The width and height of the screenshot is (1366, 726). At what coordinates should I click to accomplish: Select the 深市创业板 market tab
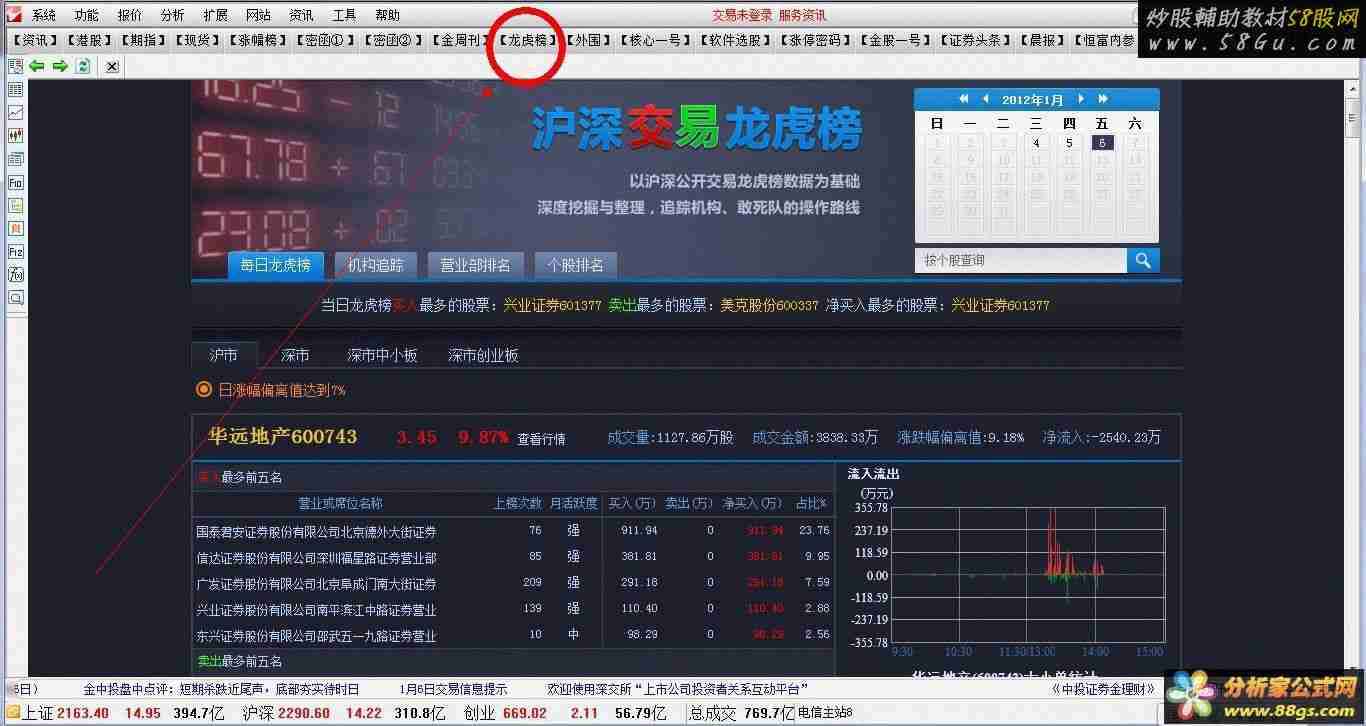coord(483,355)
